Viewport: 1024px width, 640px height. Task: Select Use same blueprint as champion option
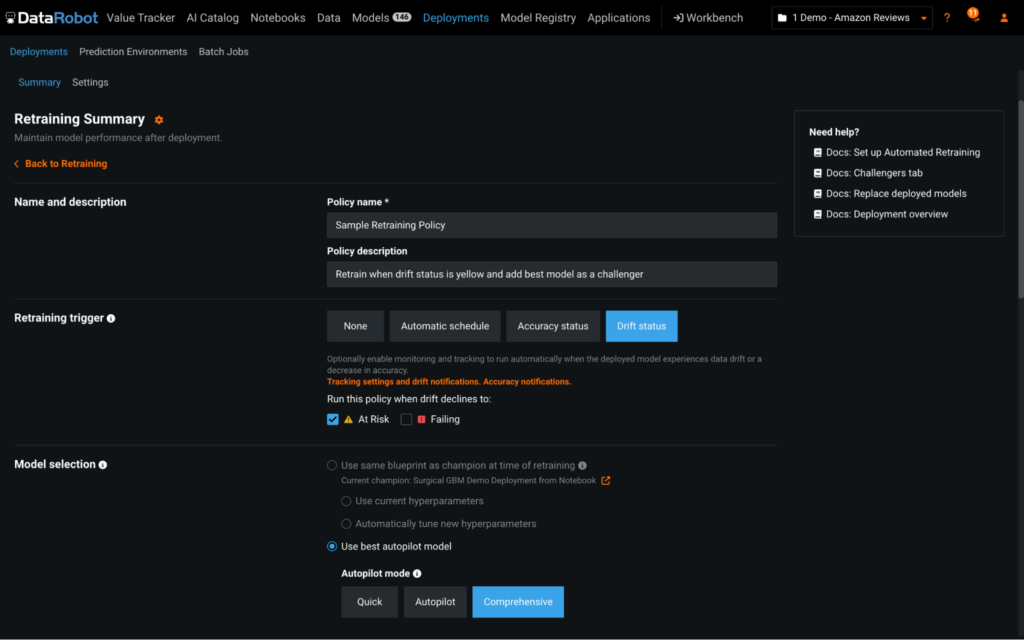(332, 466)
